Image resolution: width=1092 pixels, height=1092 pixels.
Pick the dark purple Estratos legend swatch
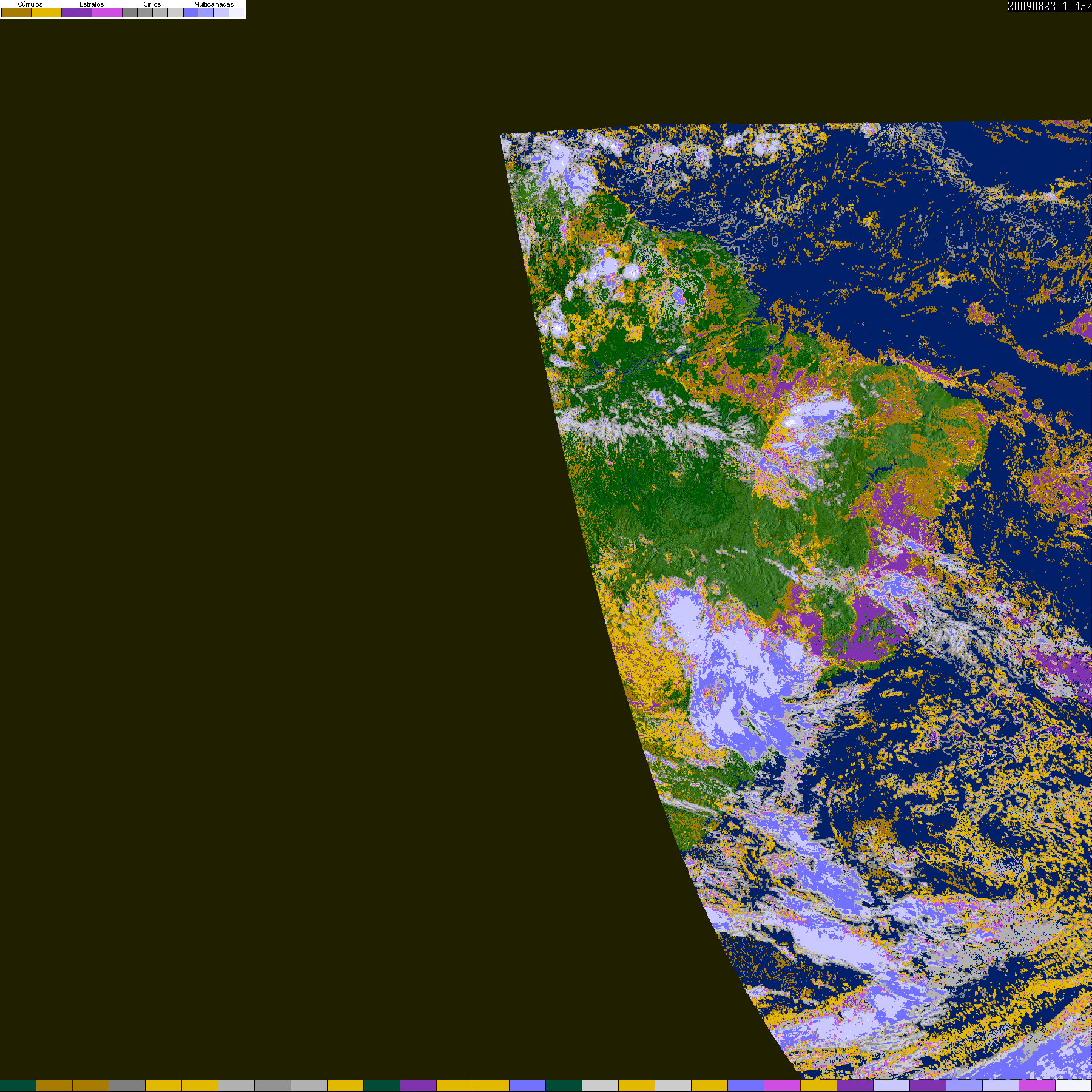(x=77, y=13)
